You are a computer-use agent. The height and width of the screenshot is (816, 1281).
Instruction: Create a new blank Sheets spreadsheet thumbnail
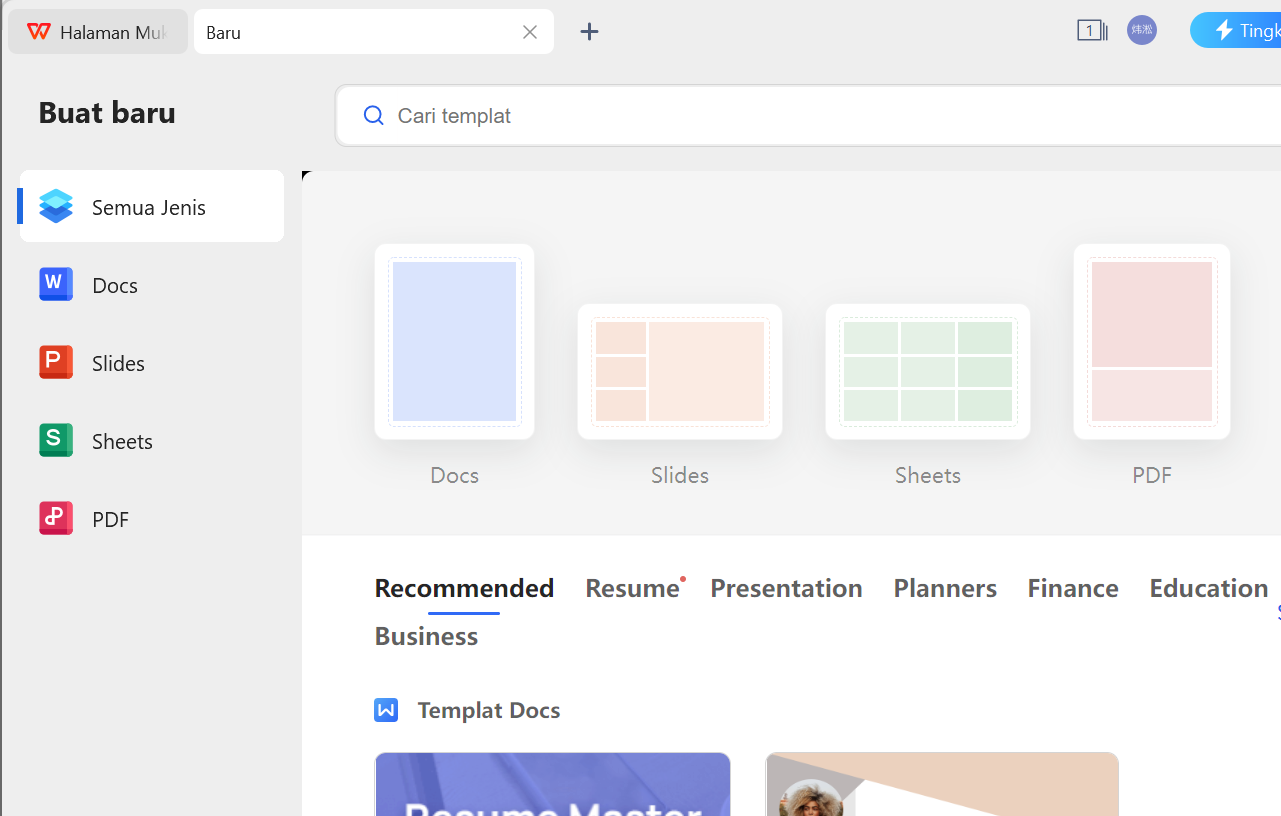coord(928,371)
